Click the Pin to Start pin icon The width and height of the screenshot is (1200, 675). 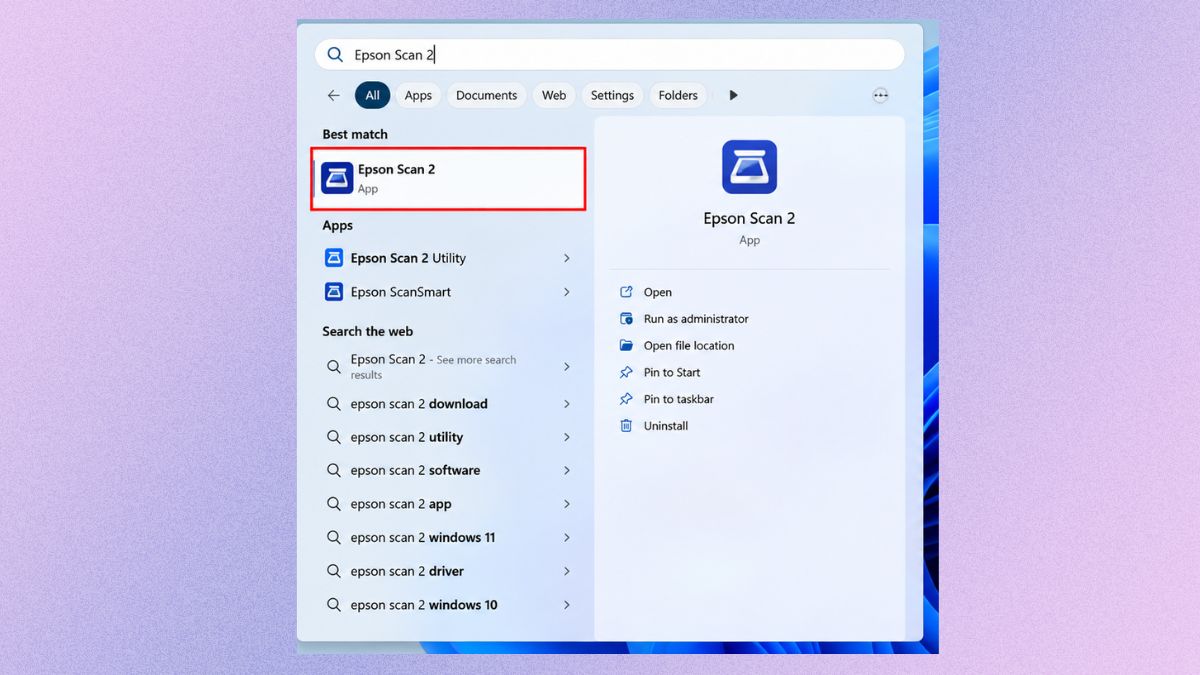(x=626, y=372)
